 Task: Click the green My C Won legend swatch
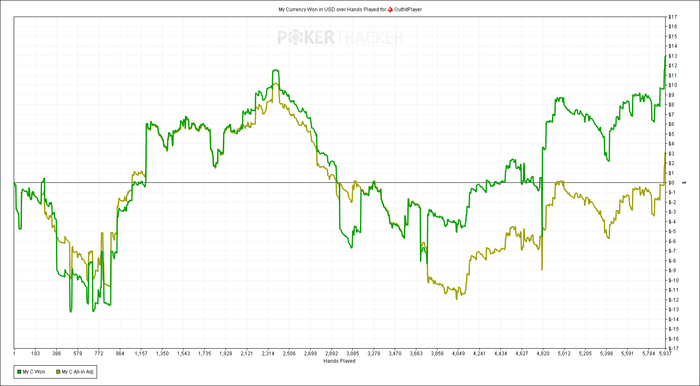click(19, 371)
